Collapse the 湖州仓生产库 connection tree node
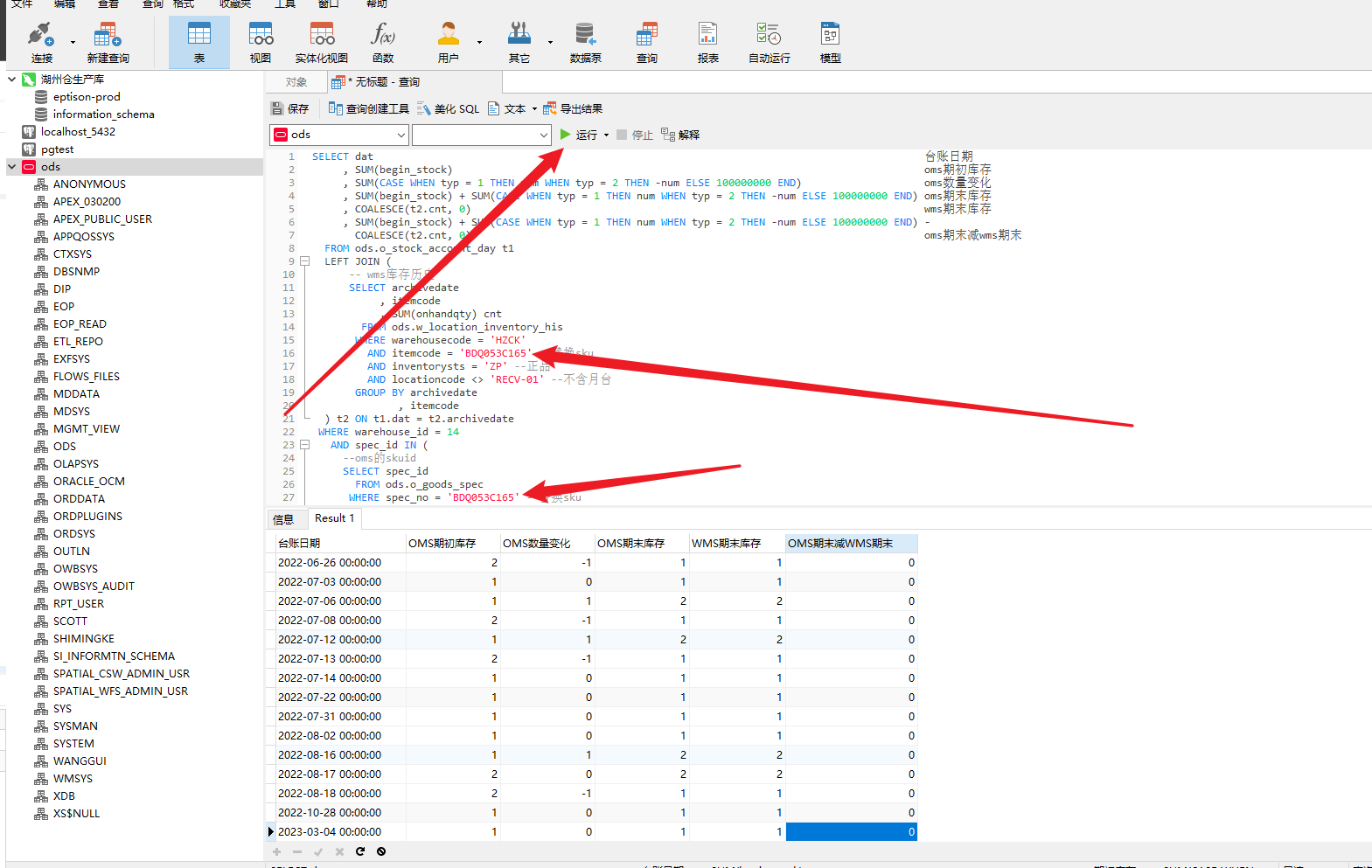Viewport: 1372px width, 868px height. [x=12, y=80]
